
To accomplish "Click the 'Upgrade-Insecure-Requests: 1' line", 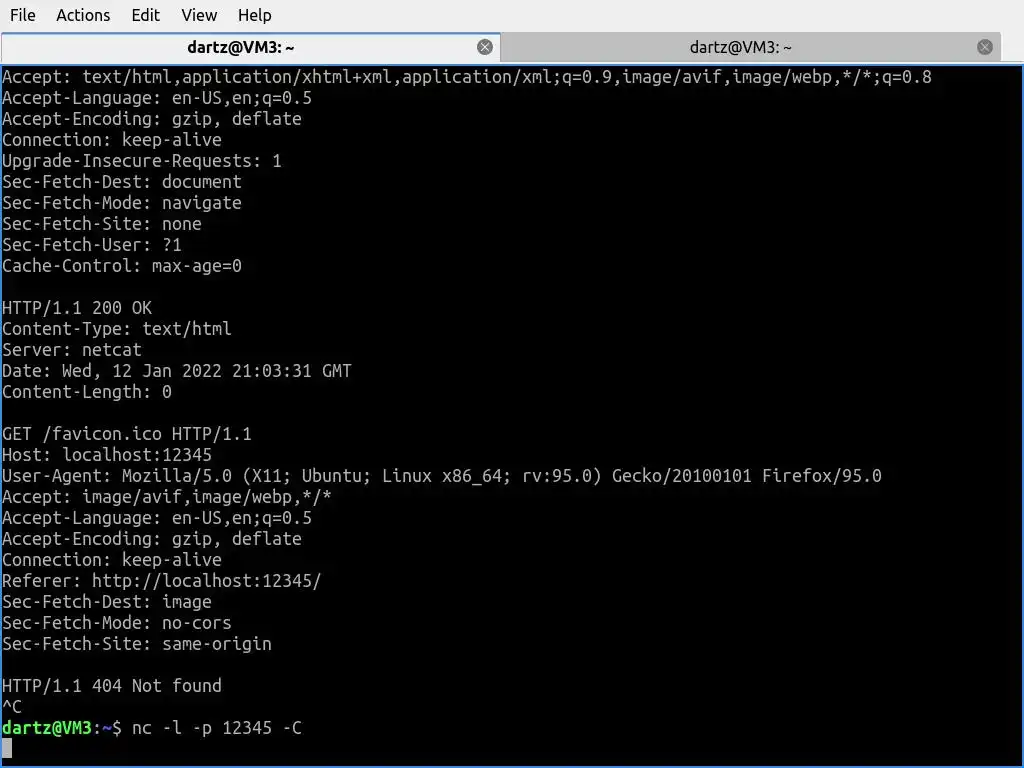I will point(142,161).
